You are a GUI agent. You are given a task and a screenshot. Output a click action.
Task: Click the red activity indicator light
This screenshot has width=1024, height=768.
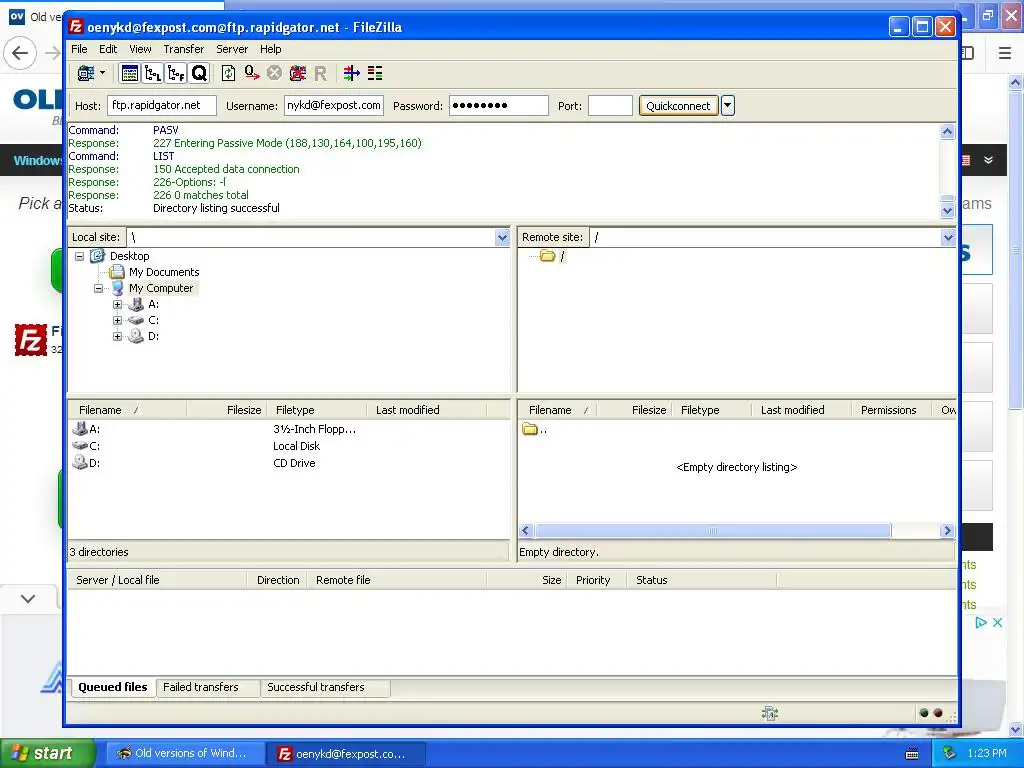(938, 713)
